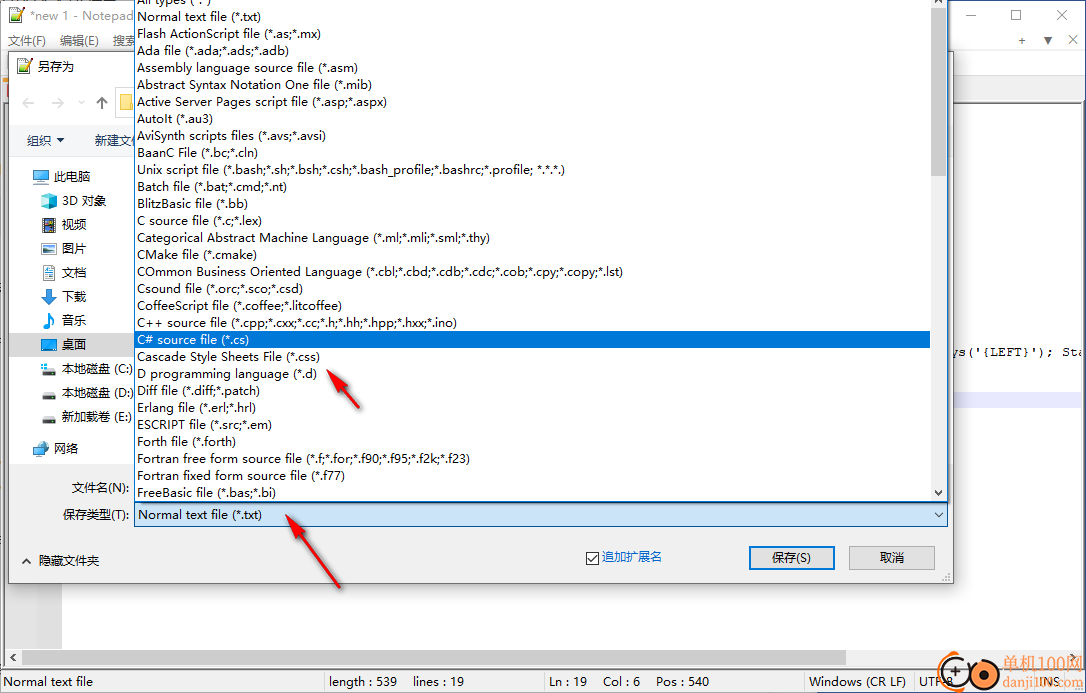Collapse folders with 隐藏文件夹
Viewport: 1086px width, 693px height.
61,561
